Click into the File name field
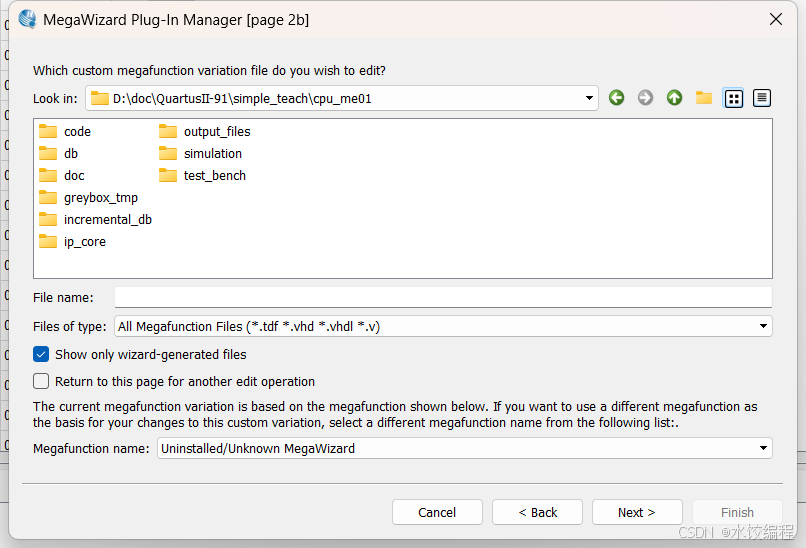The image size is (806, 548). 443,297
